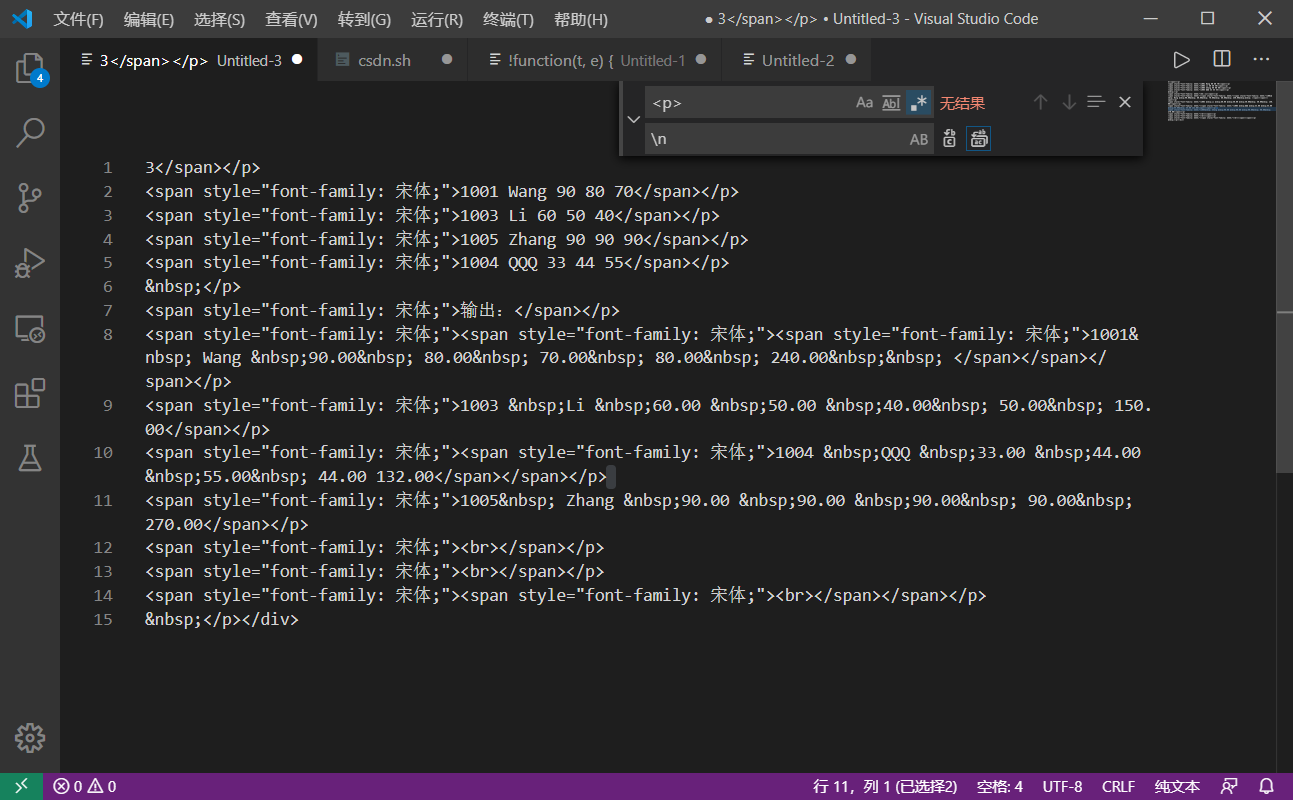Open the Explorer view in activity bar

30,68
